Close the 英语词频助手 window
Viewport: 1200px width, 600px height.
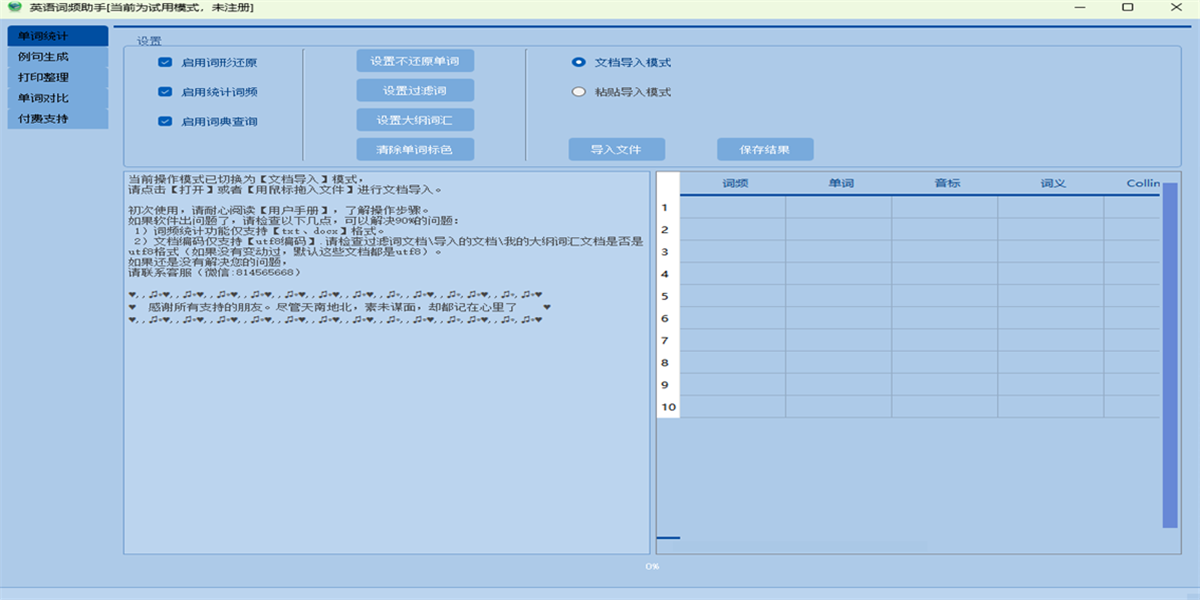[1174, 7]
